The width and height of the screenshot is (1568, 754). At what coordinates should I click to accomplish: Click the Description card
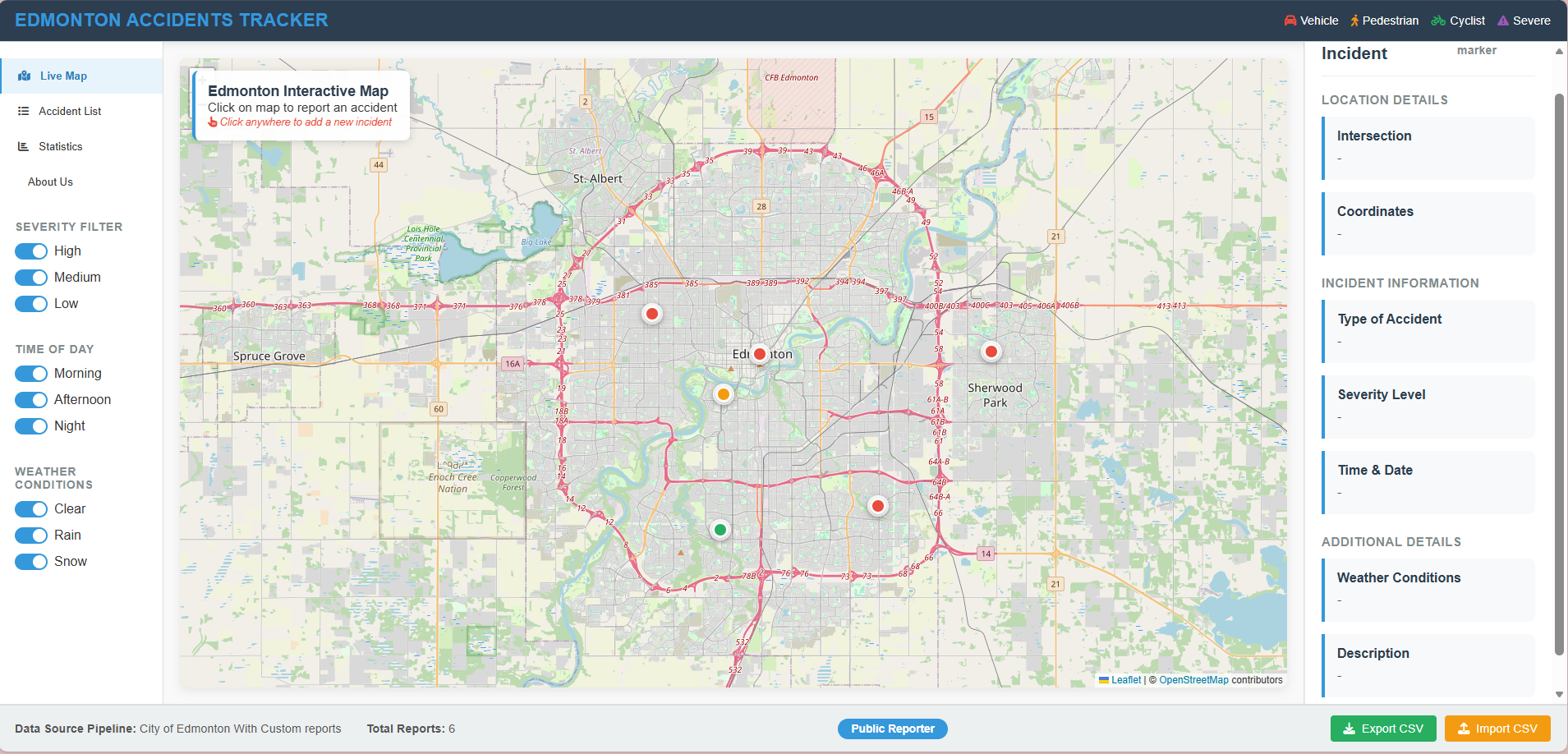click(1428, 665)
